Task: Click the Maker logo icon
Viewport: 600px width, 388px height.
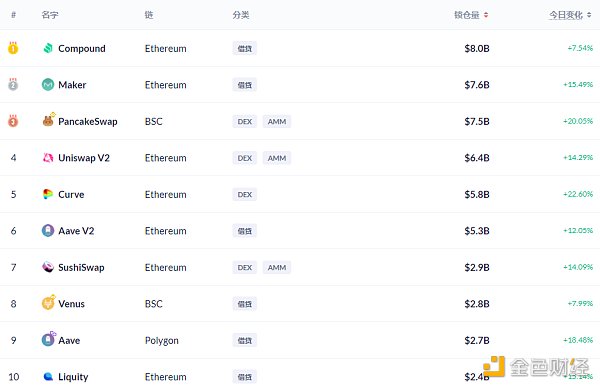Action: (x=48, y=85)
